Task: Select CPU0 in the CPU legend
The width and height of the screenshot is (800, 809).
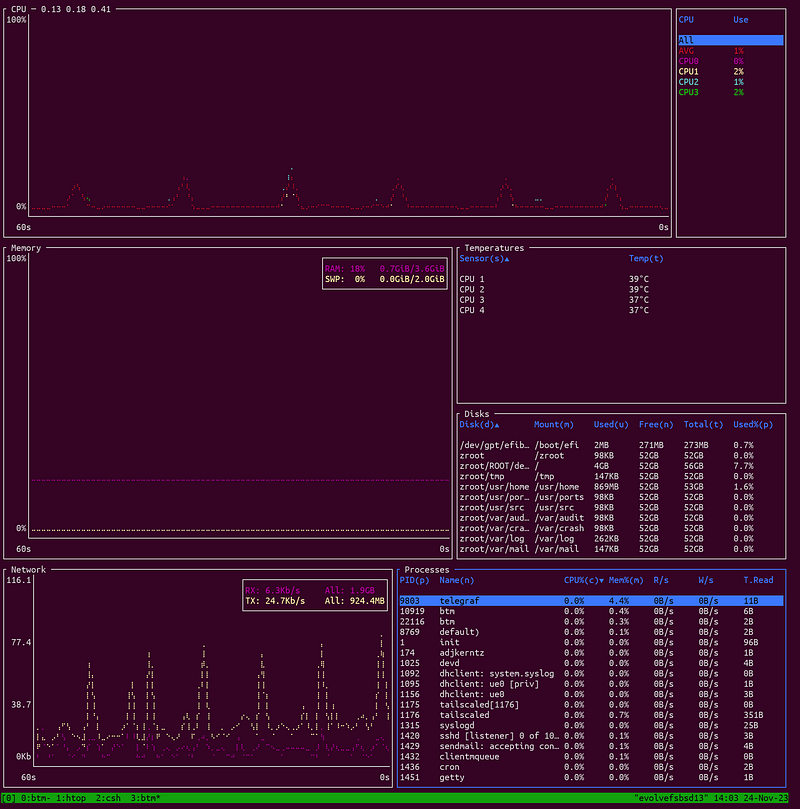Action: click(730, 61)
